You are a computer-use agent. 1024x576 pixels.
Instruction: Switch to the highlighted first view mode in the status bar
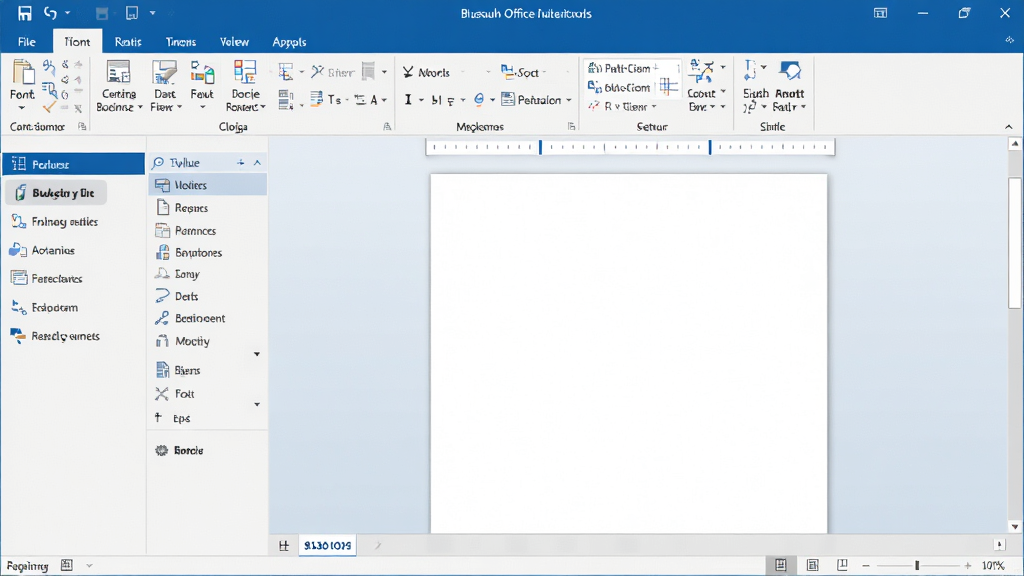coord(781,566)
